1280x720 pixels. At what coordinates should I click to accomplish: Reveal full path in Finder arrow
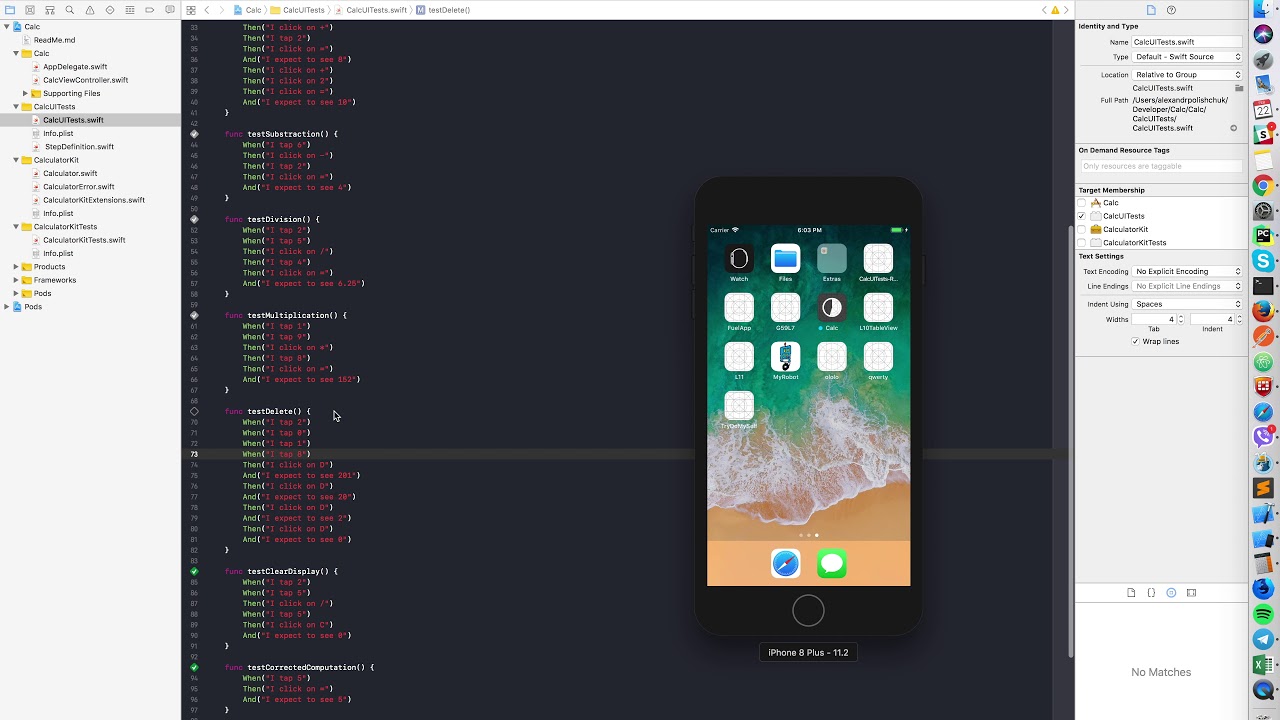(x=1233, y=128)
